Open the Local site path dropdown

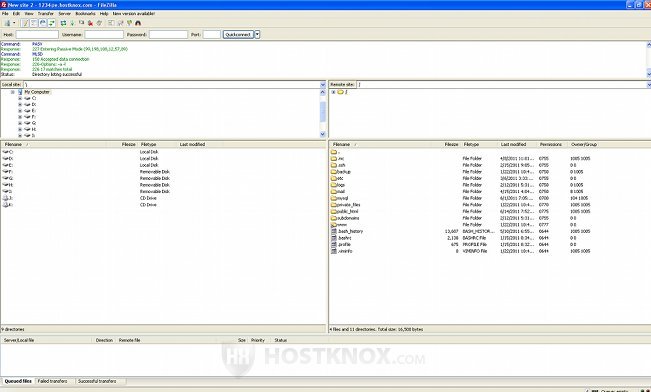coord(323,85)
